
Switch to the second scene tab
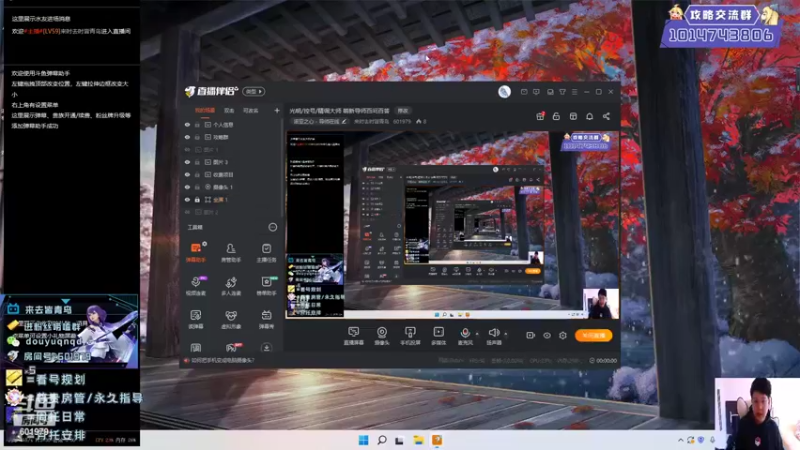click(x=229, y=110)
